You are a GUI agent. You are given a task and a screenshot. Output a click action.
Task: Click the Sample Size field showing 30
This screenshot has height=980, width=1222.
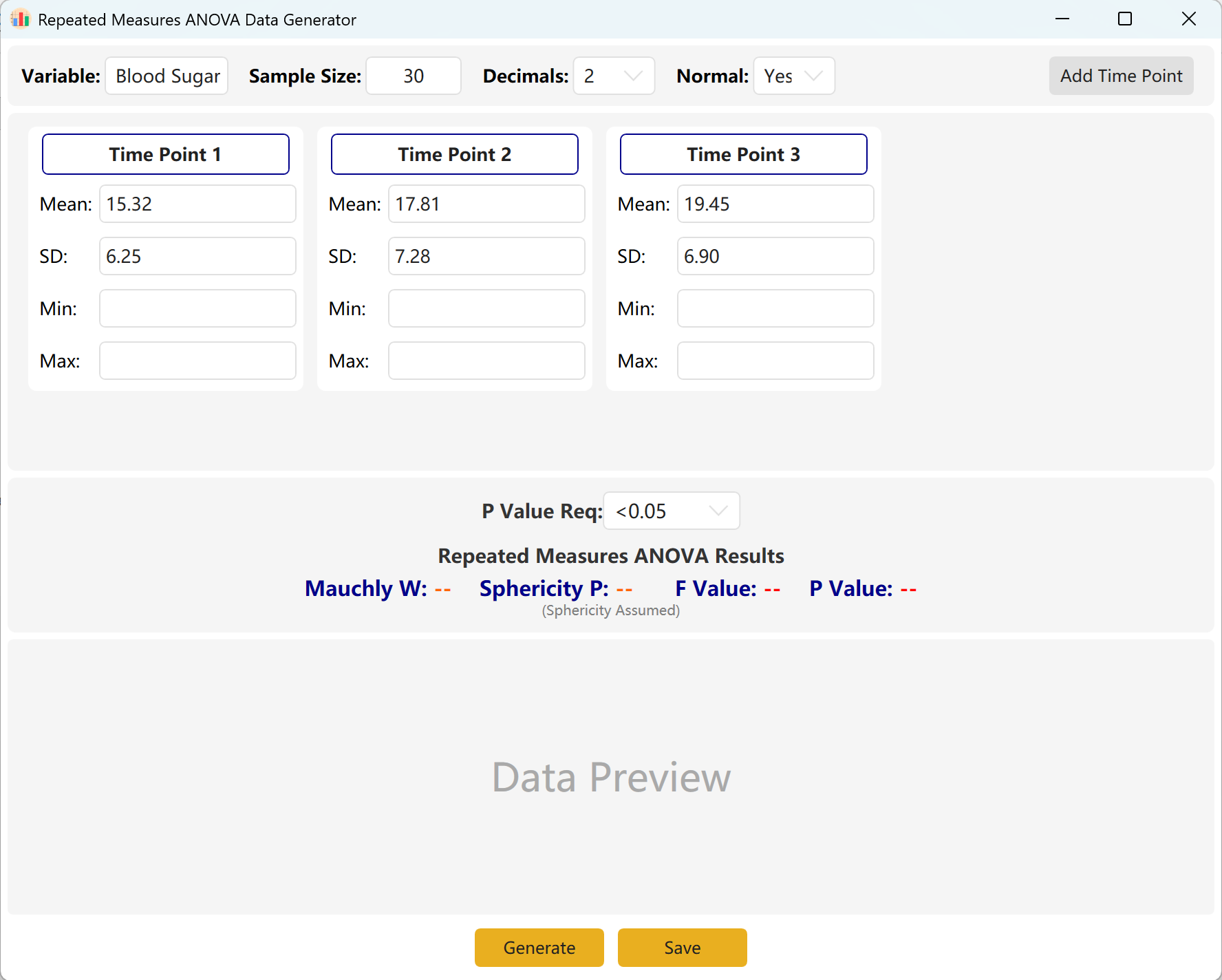pyautogui.click(x=414, y=76)
